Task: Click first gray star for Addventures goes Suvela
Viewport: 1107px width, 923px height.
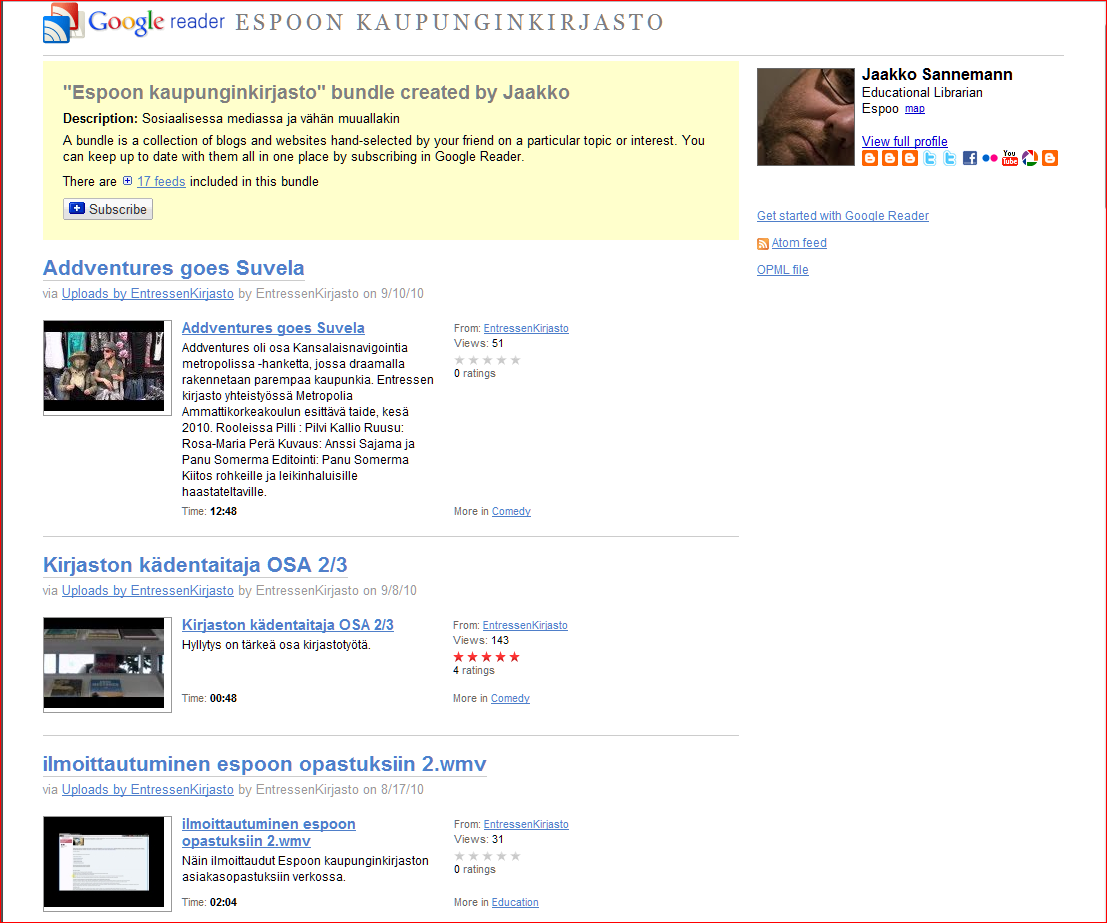Action: 460,360
